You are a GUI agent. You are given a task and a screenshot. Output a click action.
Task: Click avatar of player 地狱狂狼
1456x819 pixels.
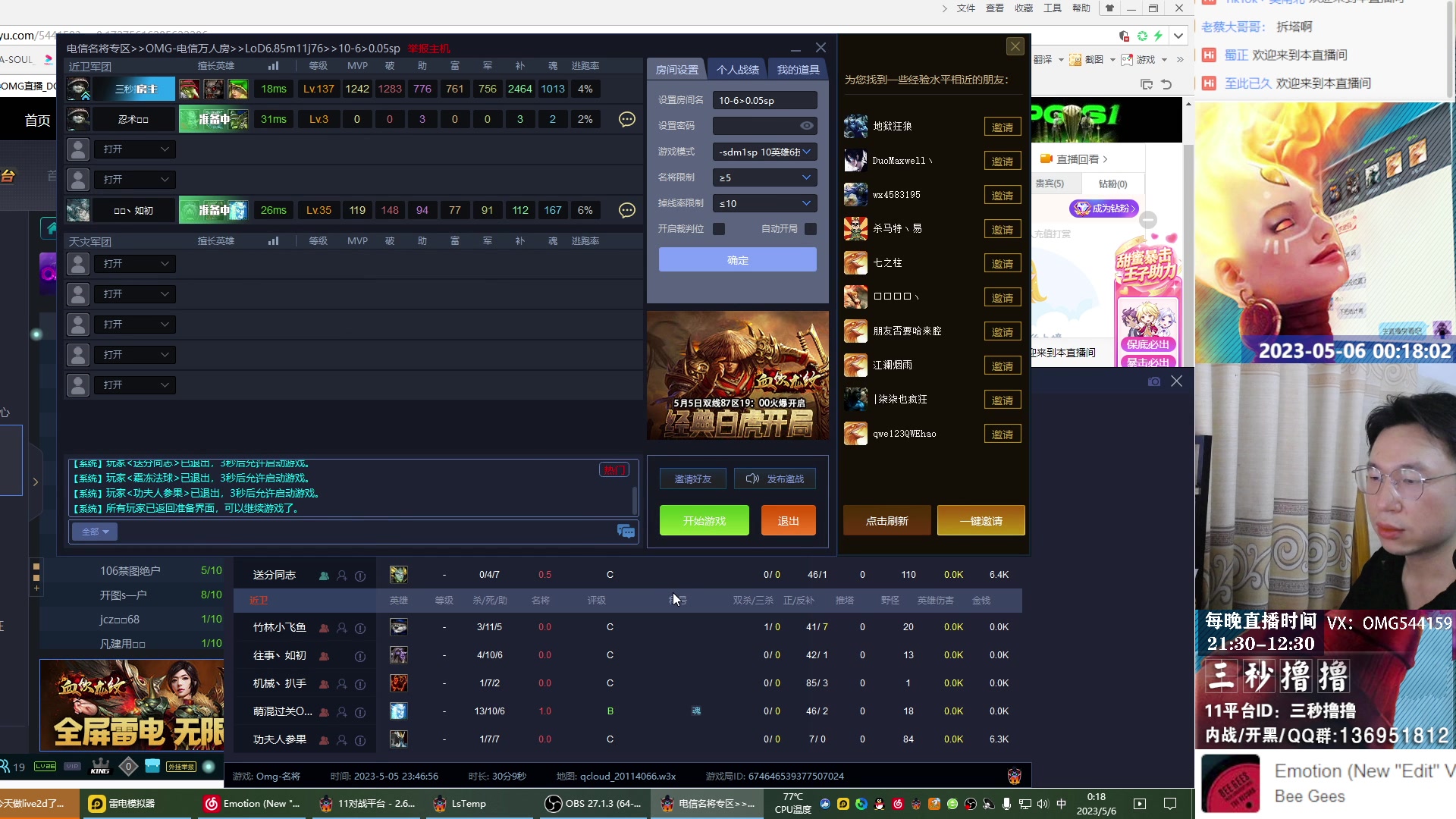click(855, 126)
